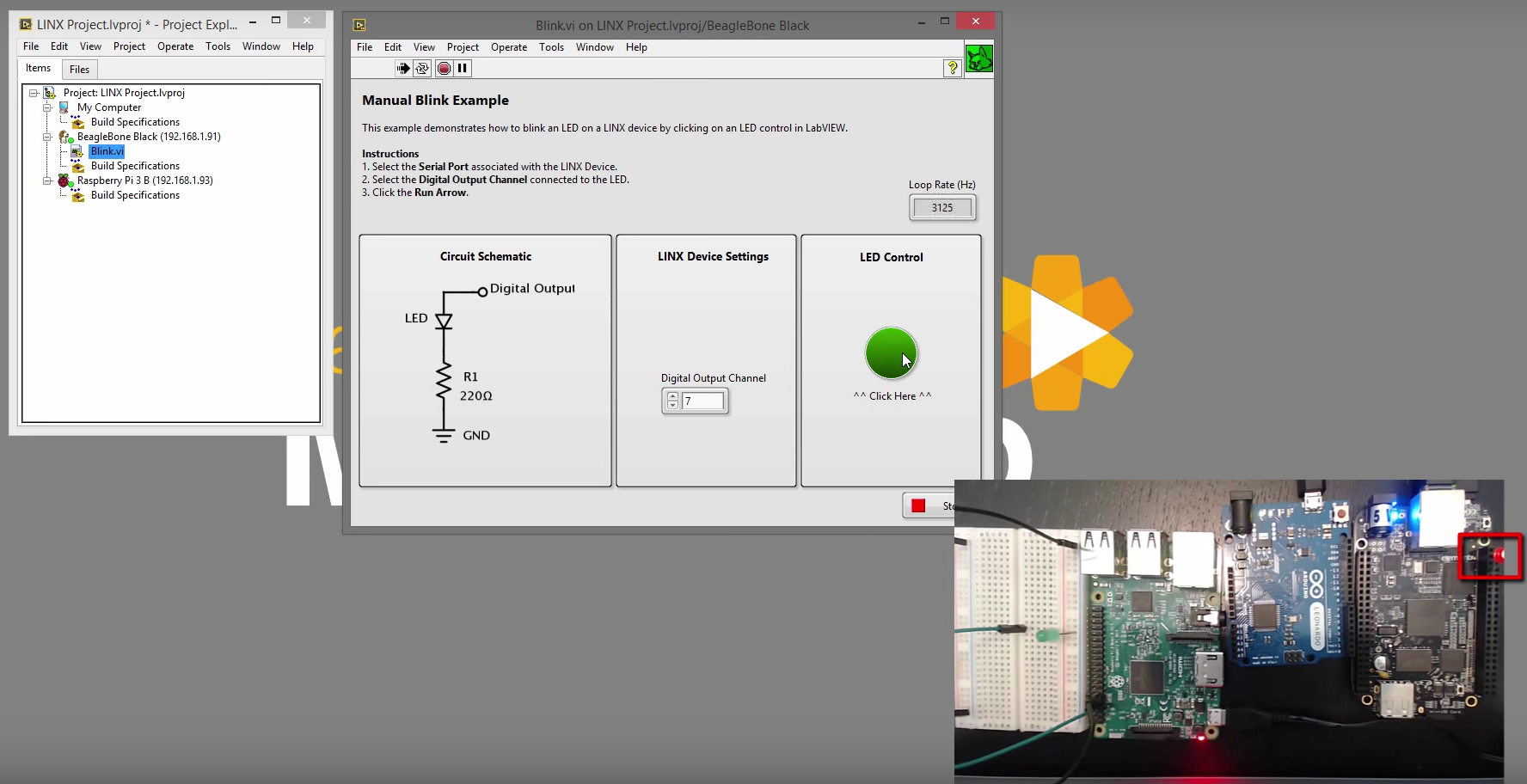Click the Pause toolbar button
This screenshot has height=784, width=1527.
pyautogui.click(x=463, y=68)
